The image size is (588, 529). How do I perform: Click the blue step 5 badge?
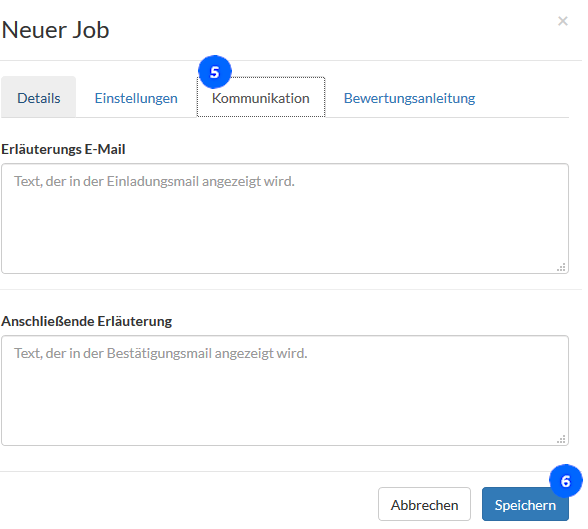pos(215,72)
